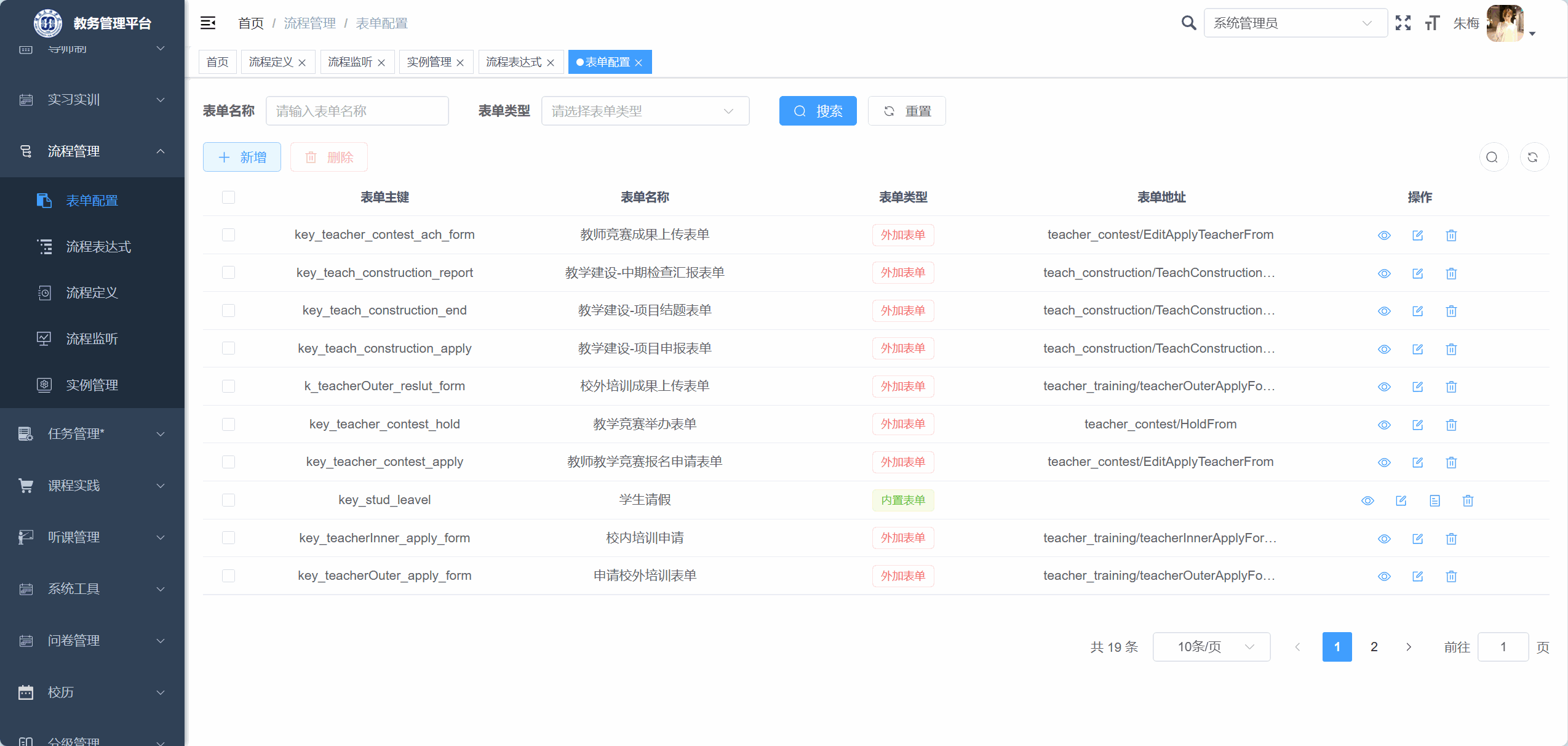Open the 10条/页 page size selector
Screen dimensions: 1568x746
coord(1211,647)
